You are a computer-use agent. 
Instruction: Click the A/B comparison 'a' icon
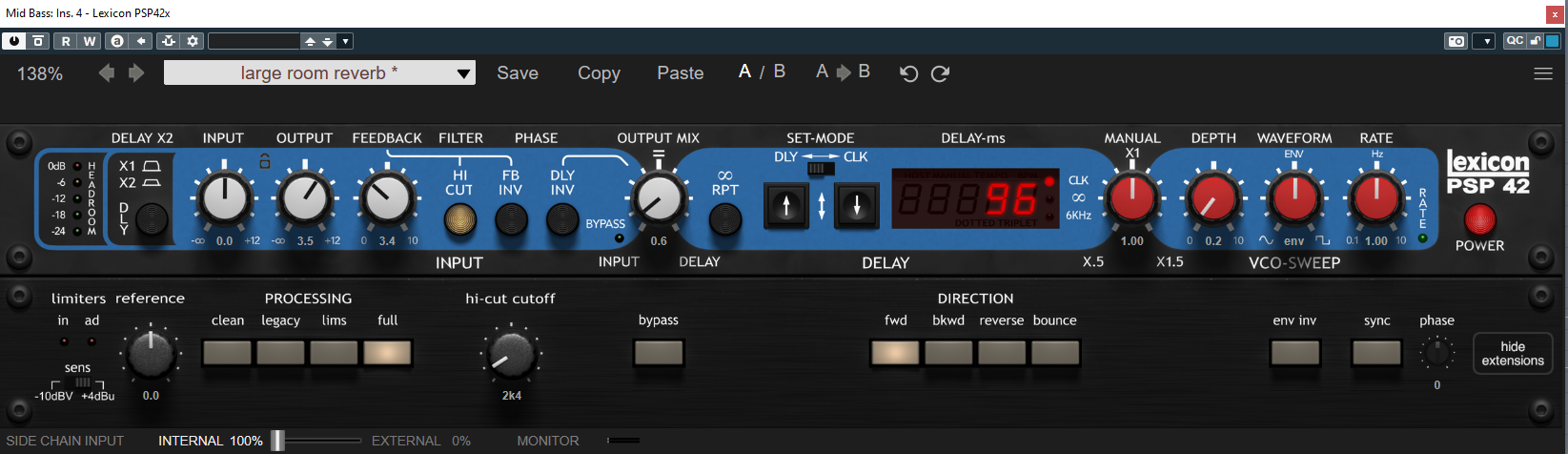point(117,41)
